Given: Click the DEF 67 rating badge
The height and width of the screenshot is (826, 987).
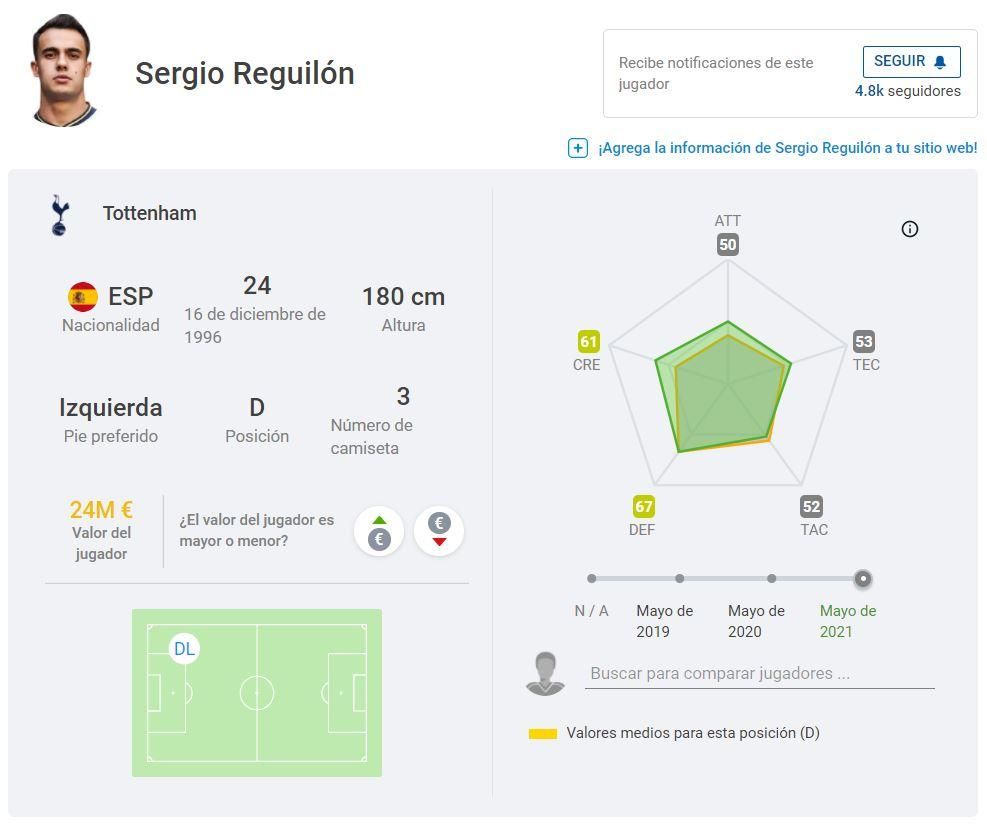Looking at the screenshot, I should [643, 507].
